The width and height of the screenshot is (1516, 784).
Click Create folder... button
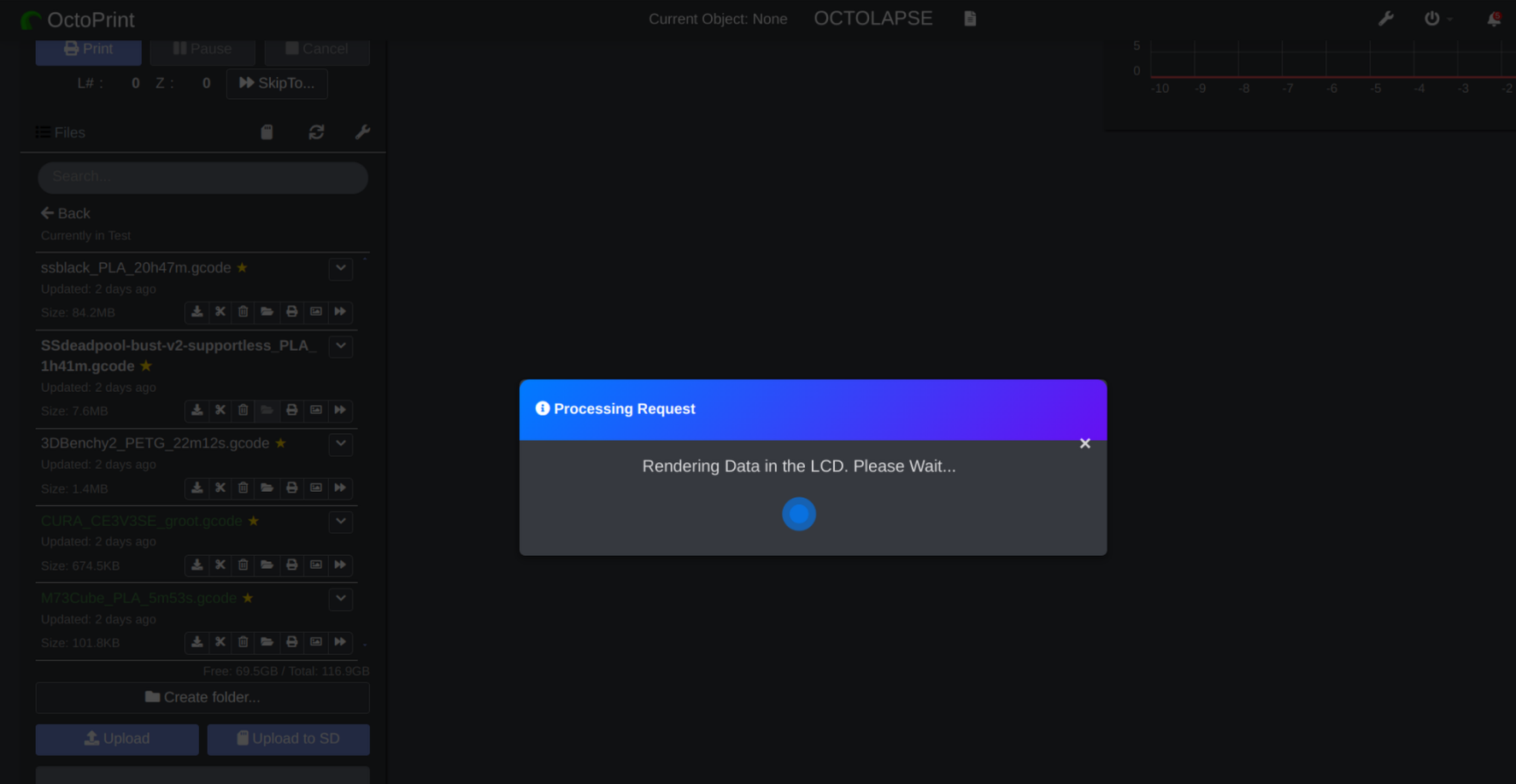point(203,698)
